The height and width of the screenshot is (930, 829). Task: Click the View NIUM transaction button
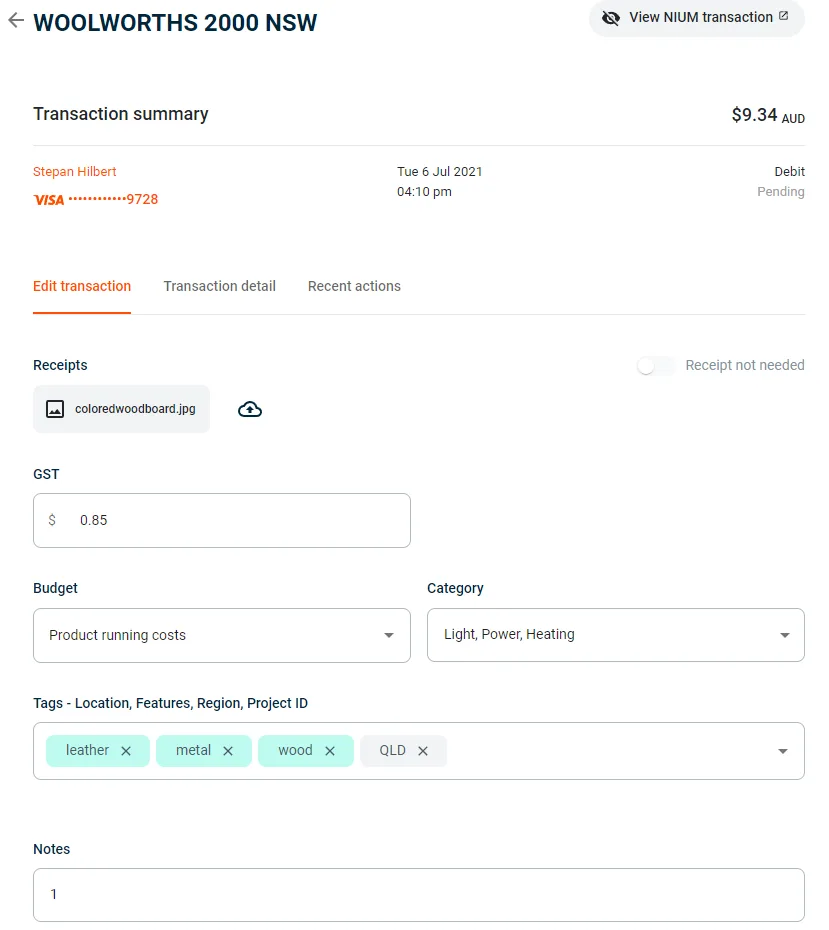click(x=696, y=18)
